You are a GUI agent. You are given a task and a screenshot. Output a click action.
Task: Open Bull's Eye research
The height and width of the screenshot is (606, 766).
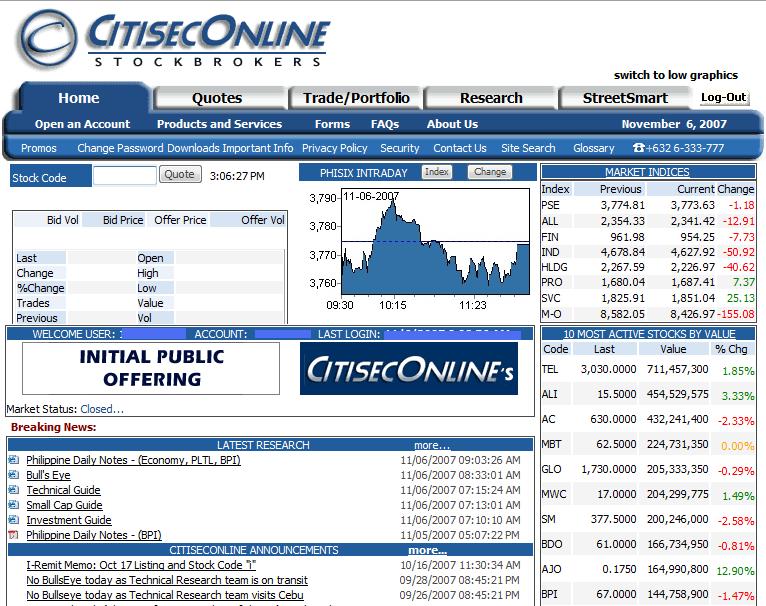(x=48, y=475)
